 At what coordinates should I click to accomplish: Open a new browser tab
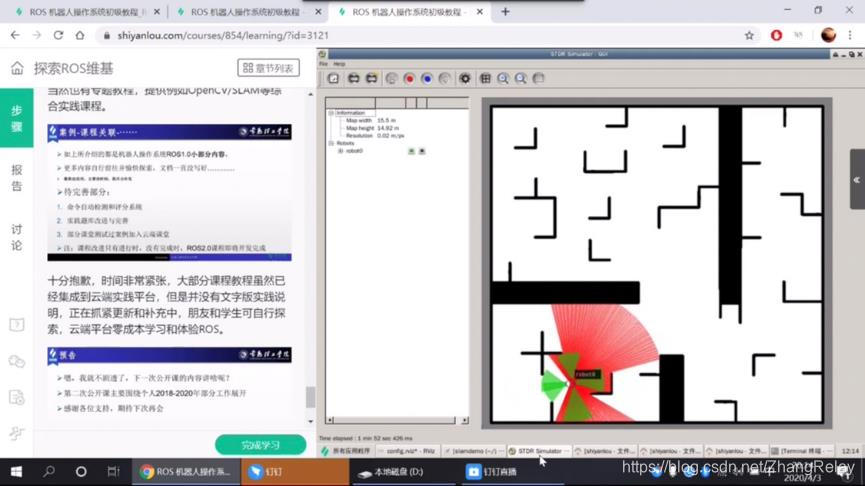click(505, 12)
